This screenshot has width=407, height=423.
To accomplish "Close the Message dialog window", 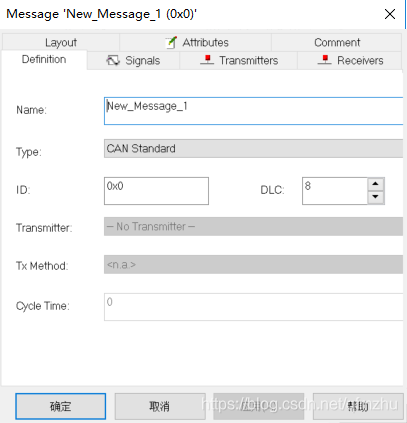I will pos(390,14).
